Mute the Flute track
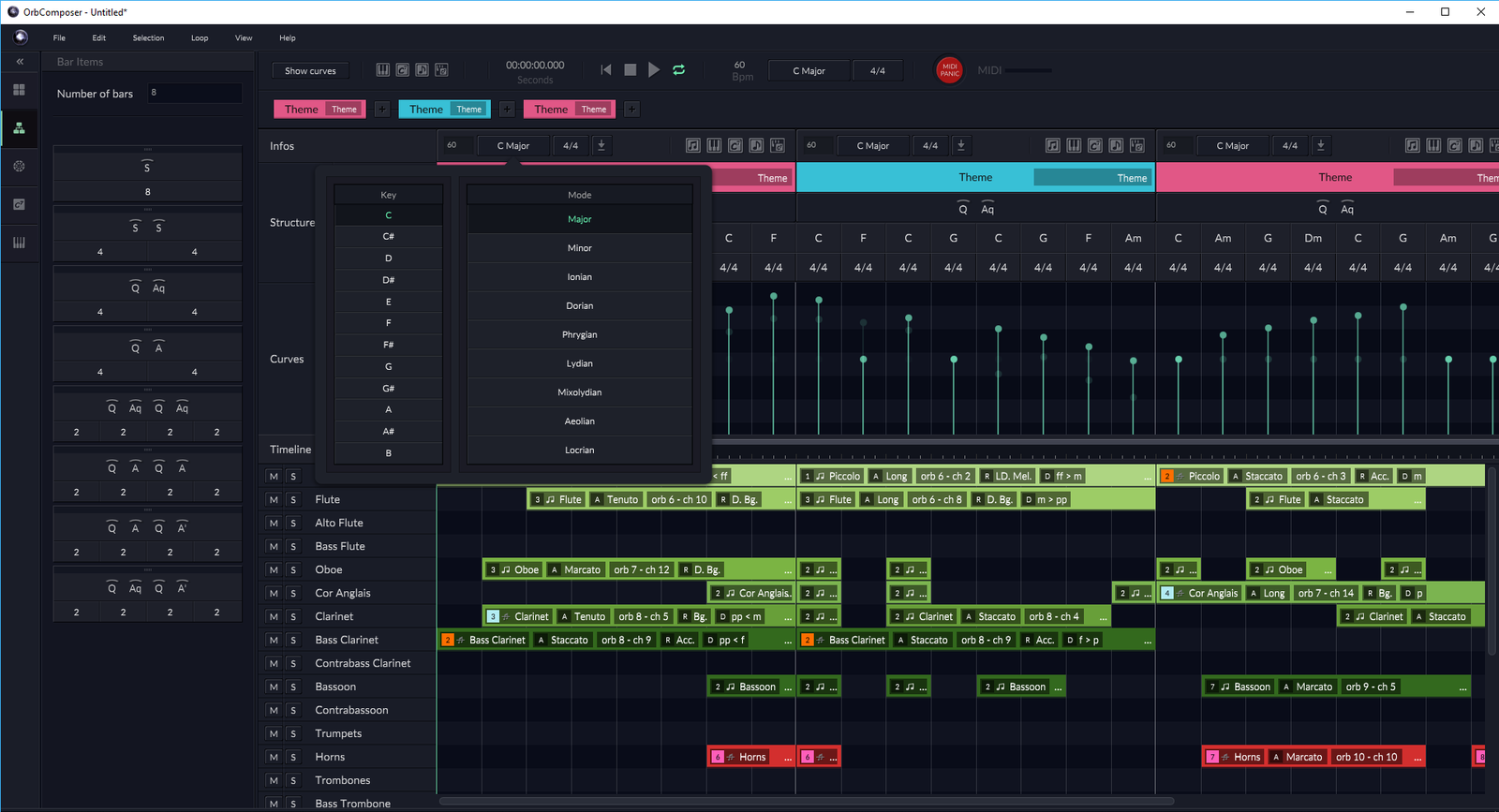This screenshot has width=1499, height=812. click(274, 500)
